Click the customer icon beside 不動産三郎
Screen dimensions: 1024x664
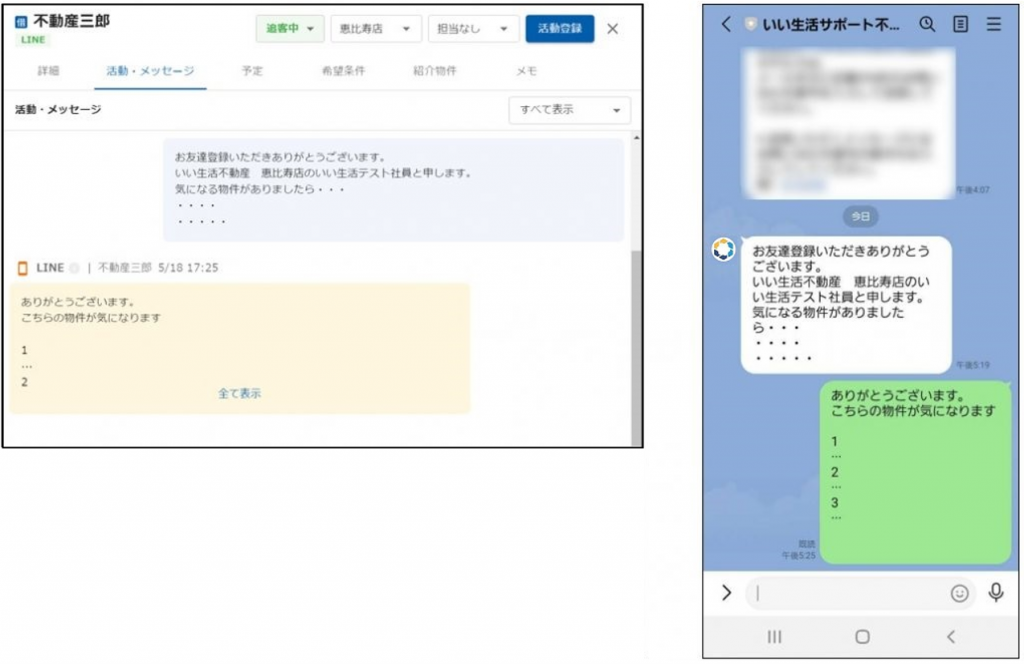[x=22, y=22]
